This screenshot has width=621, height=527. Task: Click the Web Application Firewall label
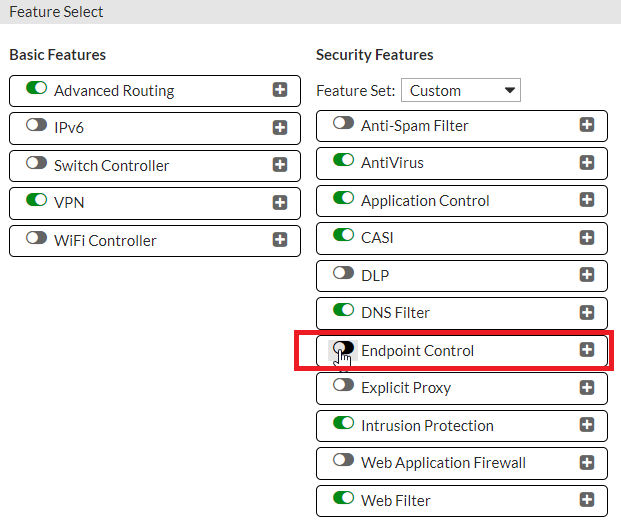(x=443, y=463)
